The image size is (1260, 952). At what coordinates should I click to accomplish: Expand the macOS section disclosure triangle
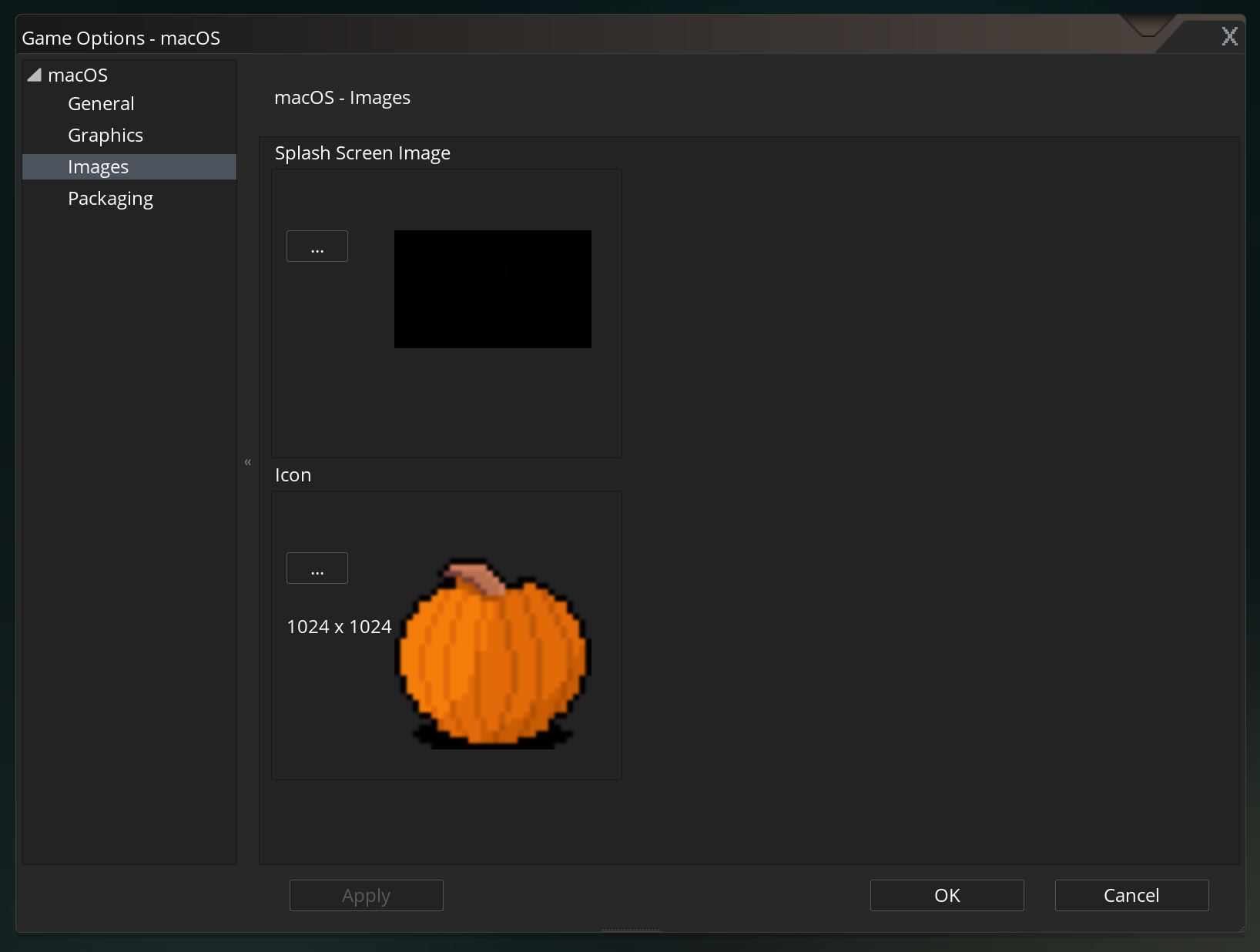coord(34,74)
